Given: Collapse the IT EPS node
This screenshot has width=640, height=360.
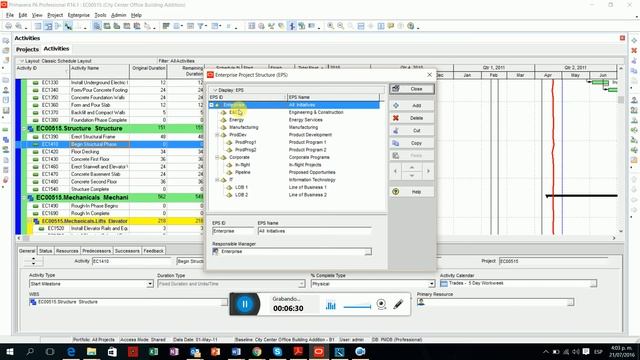Looking at the screenshot, I should pos(217,180).
